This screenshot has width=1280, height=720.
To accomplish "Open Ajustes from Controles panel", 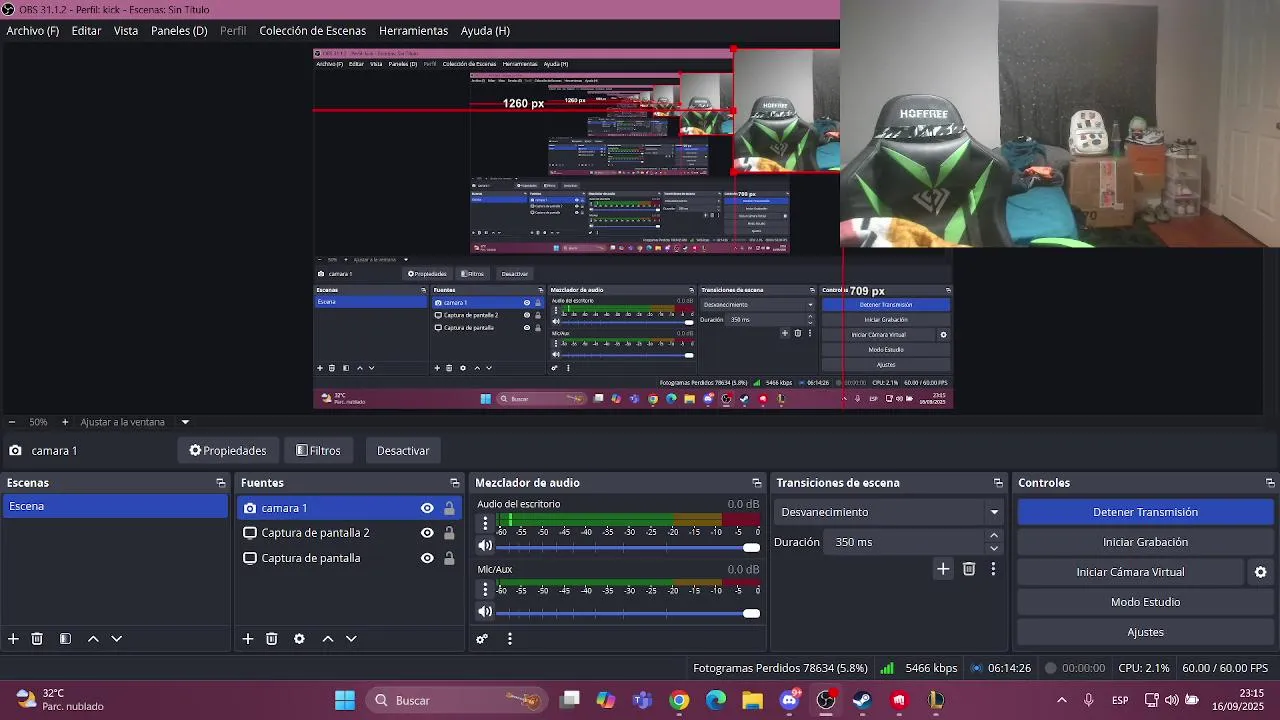I will click(1145, 632).
